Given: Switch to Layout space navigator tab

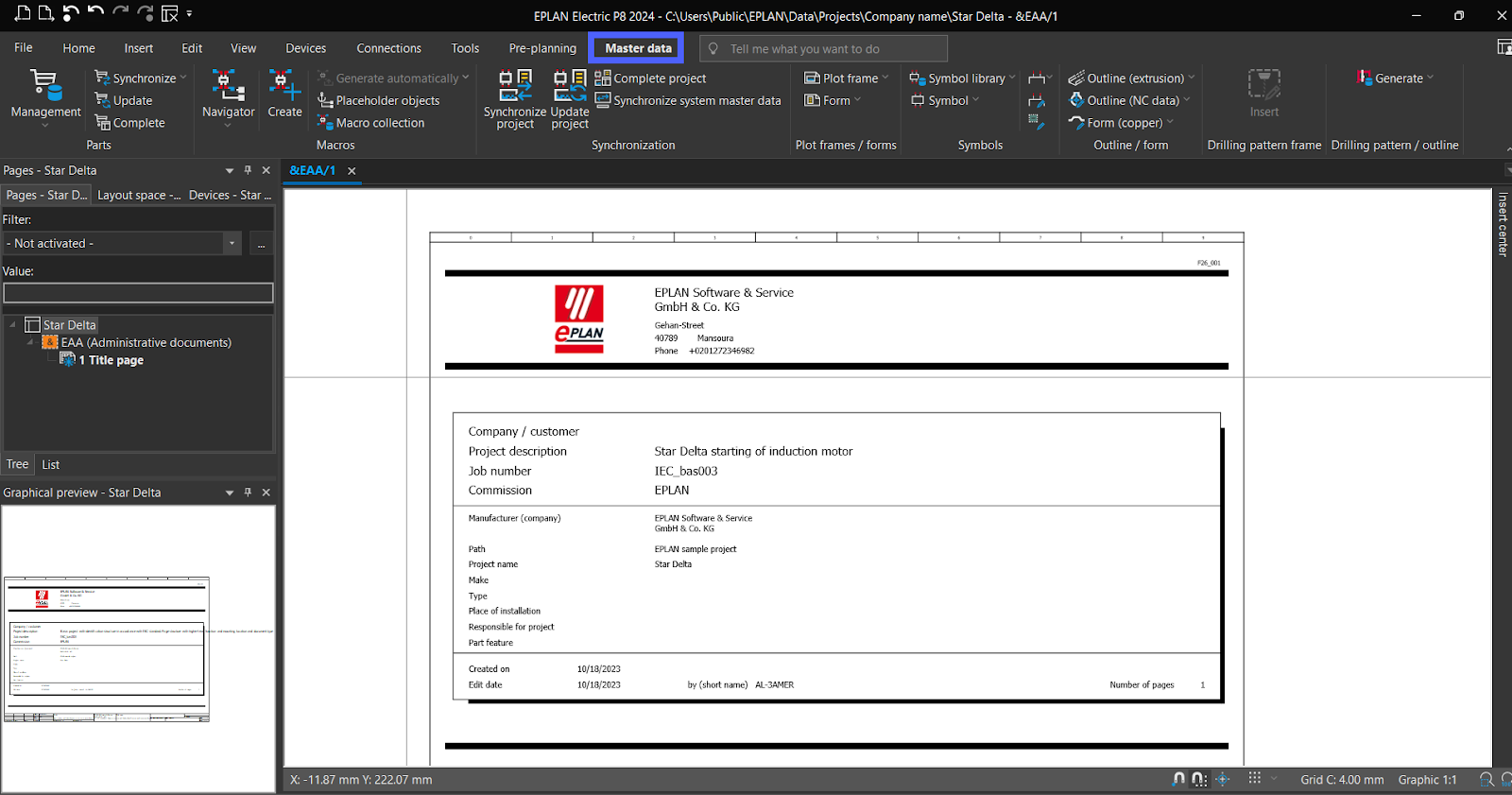Looking at the screenshot, I should coord(139,195).
